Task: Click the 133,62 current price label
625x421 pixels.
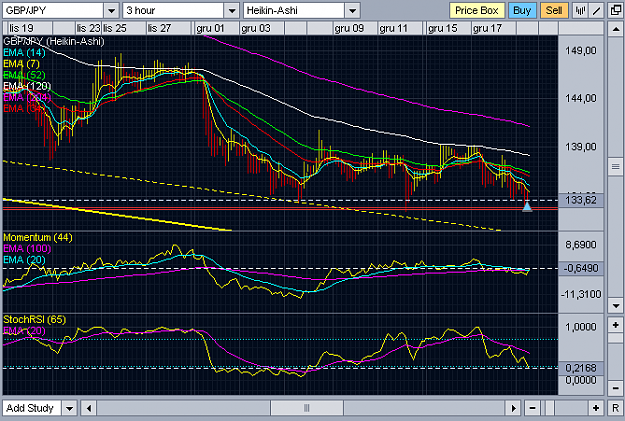Action: tap(581, 200)
